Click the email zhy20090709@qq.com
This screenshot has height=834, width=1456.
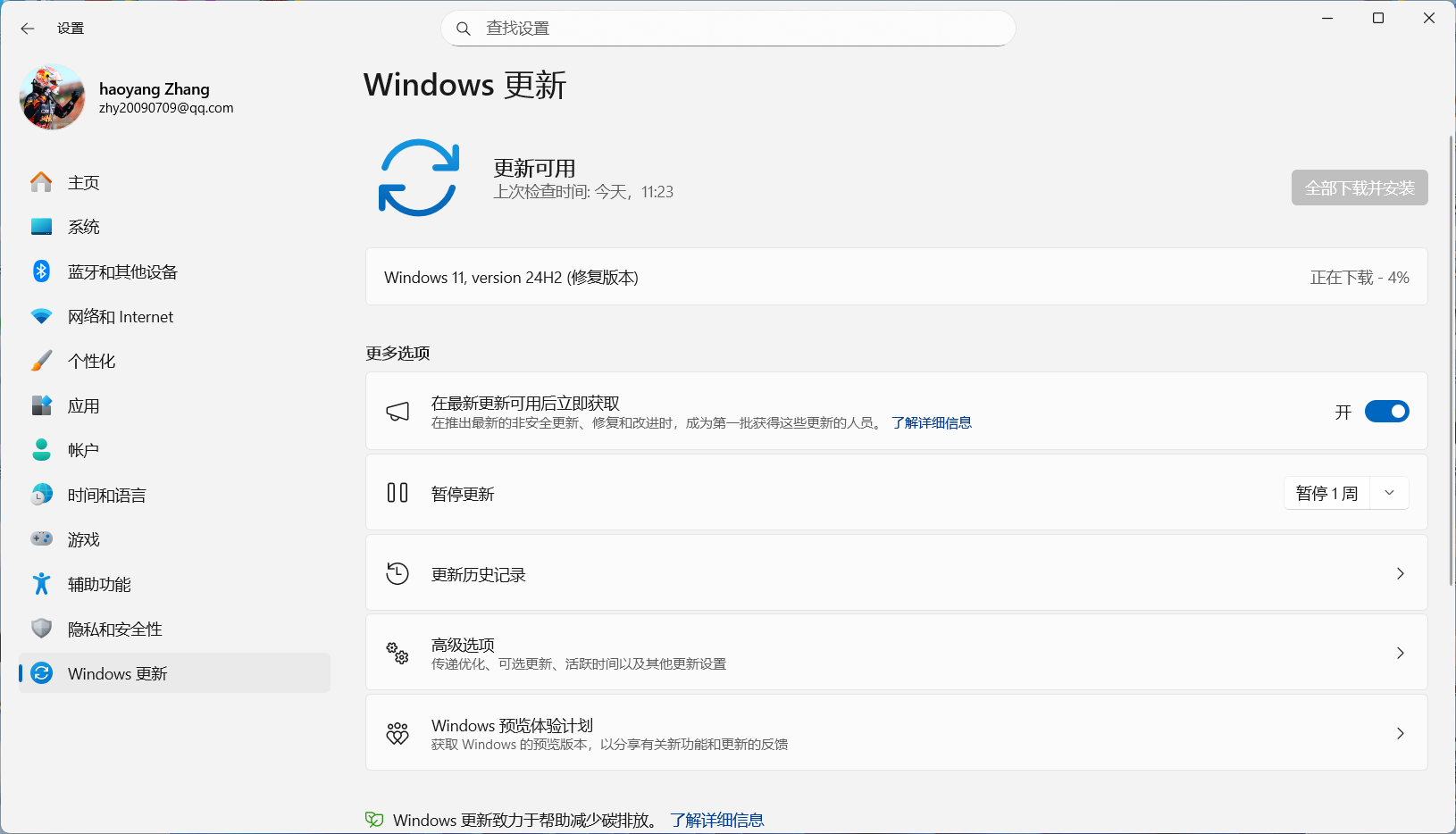(166, 108)
